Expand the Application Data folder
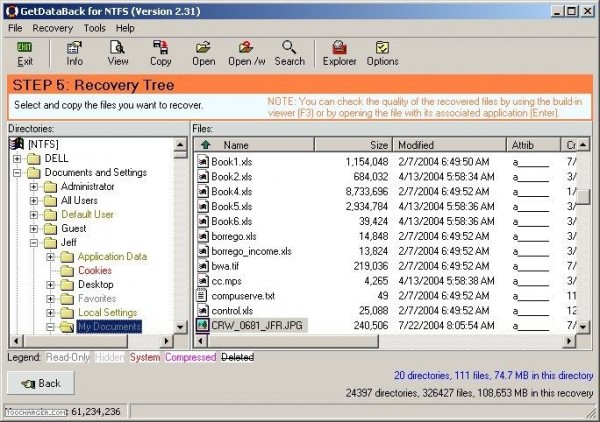This screenshot has height=422, width=600. click(51, 257)
